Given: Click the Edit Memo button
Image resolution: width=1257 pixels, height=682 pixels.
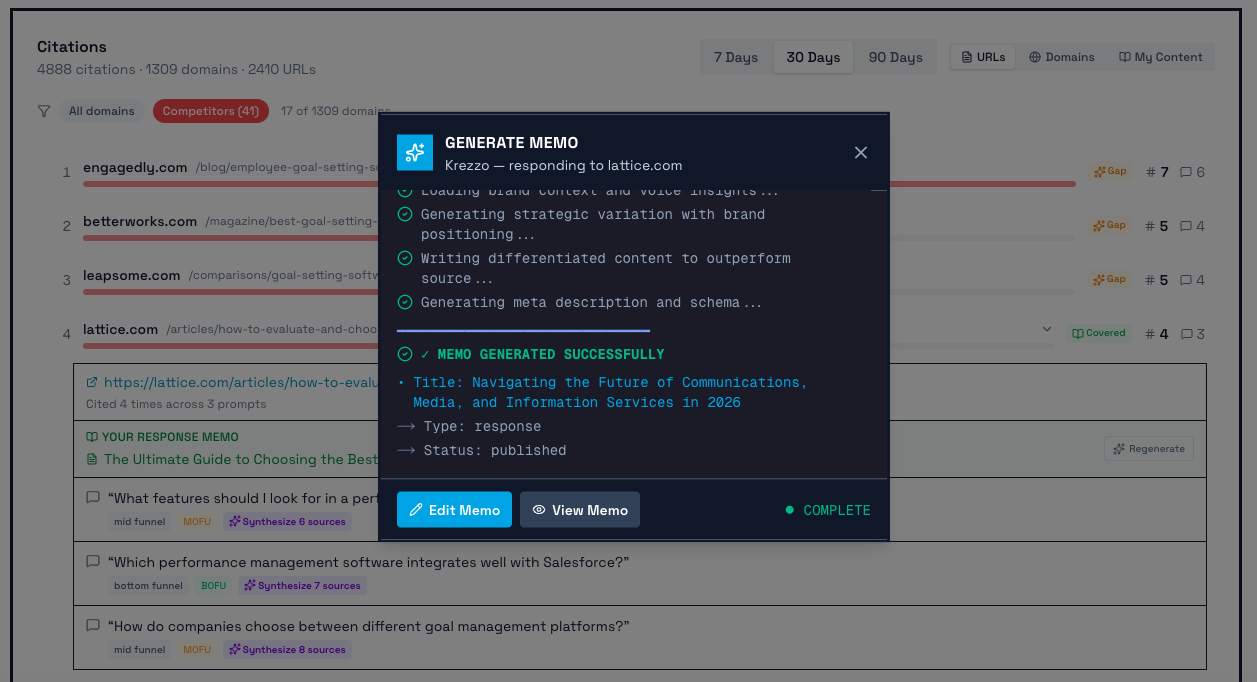Looking at the screenshot, I should coord(454,509).
